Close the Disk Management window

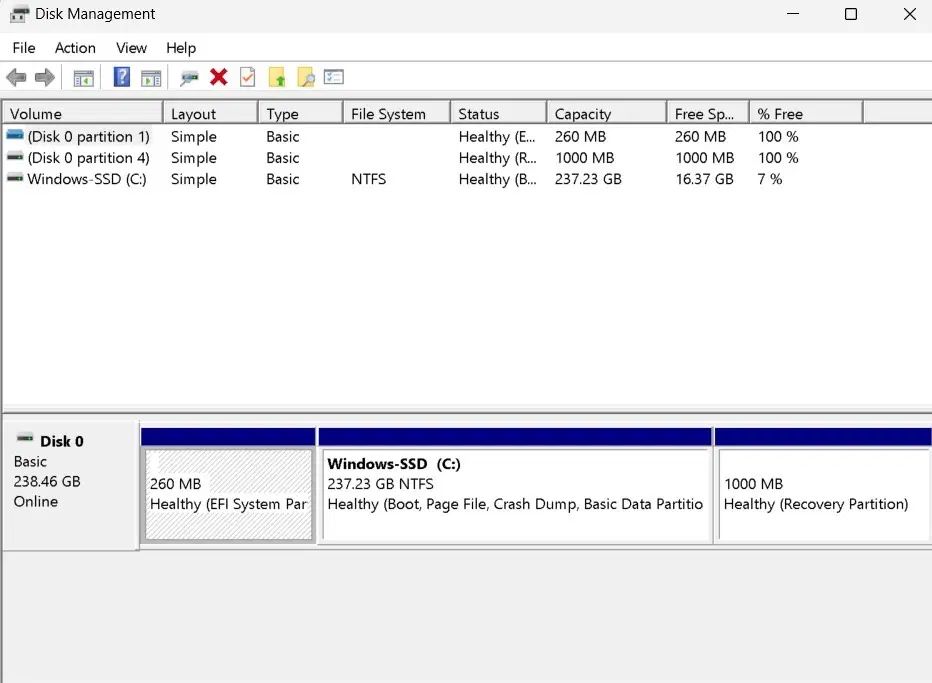(x=909, y=14)
